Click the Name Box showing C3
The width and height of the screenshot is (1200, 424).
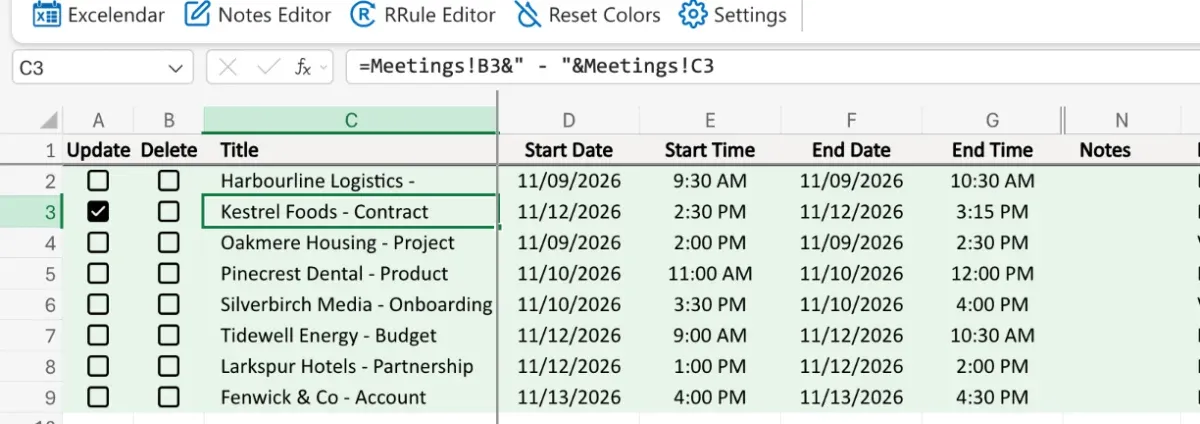(x=102, y=68)
